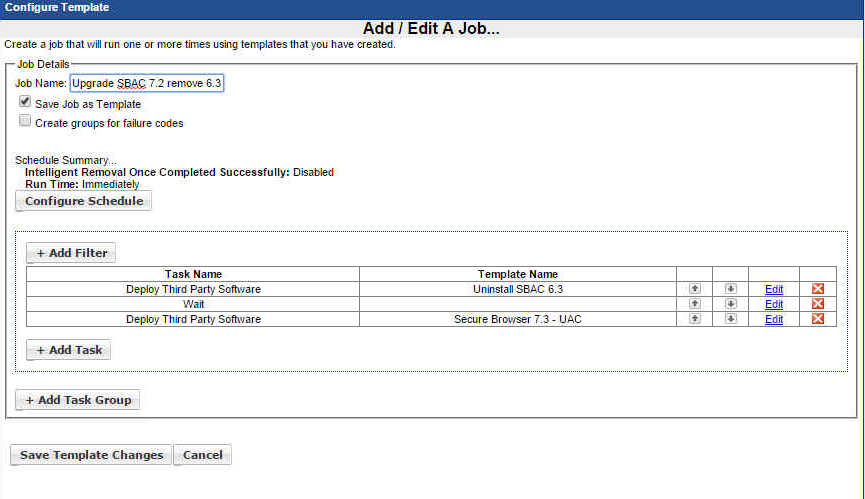Click Add Task button
865x499 pixels.
click(x=68, y=351)
